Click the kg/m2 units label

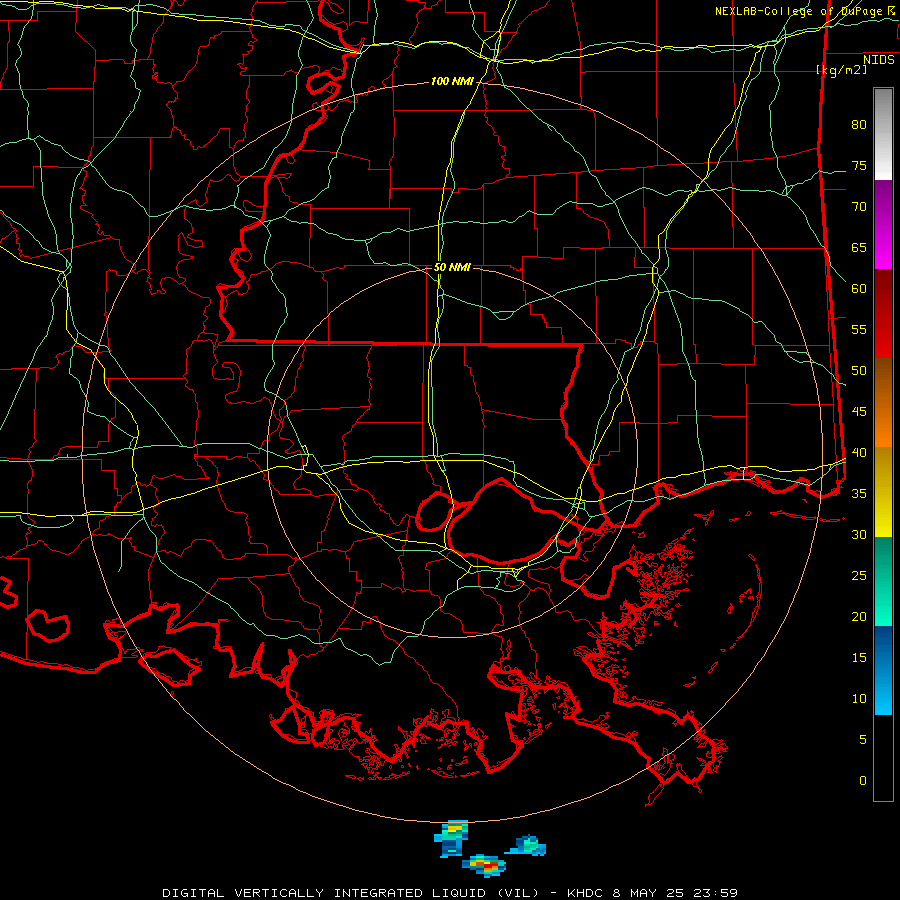841,70
